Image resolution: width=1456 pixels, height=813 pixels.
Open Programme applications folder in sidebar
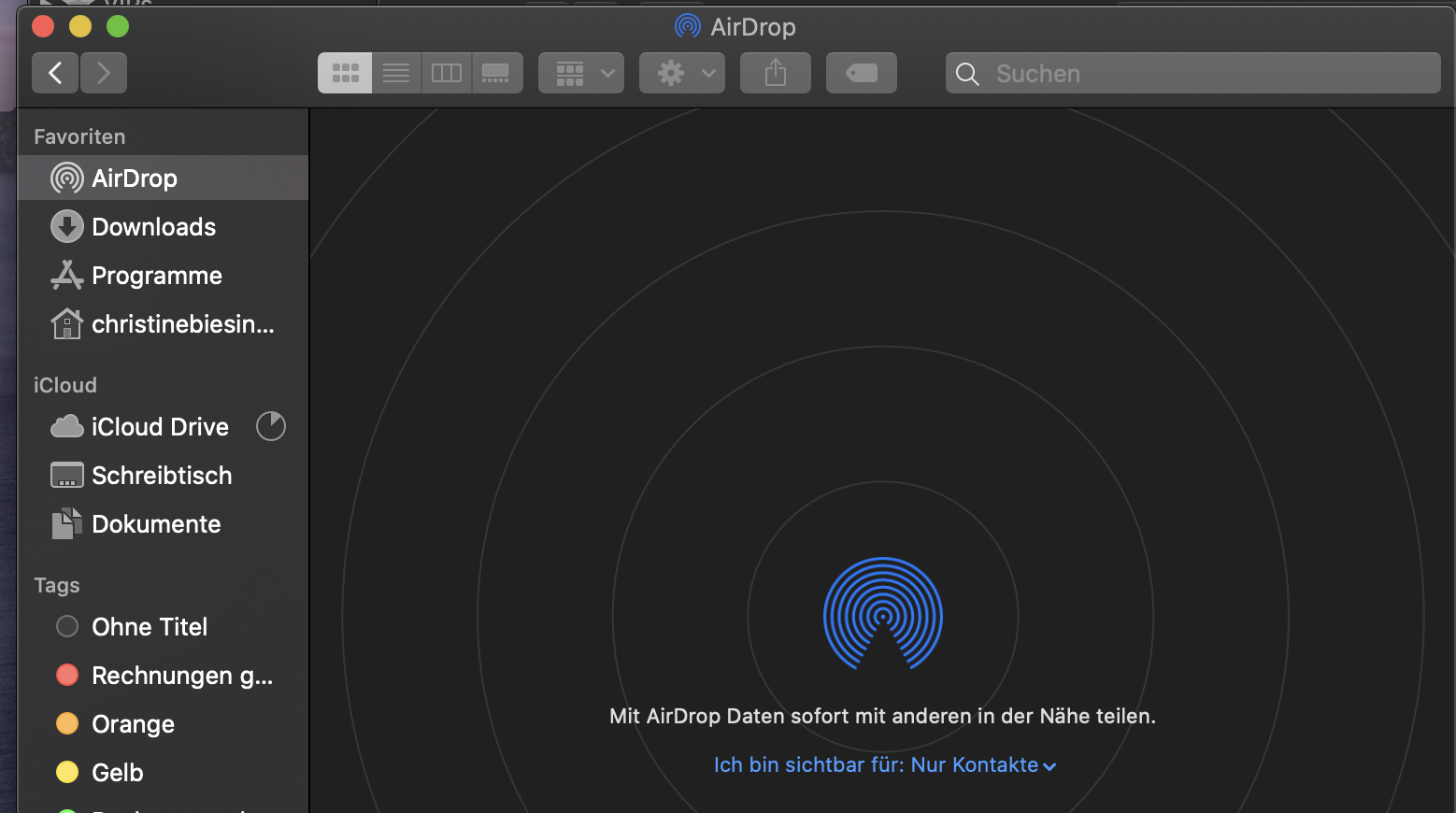[156, 276]
